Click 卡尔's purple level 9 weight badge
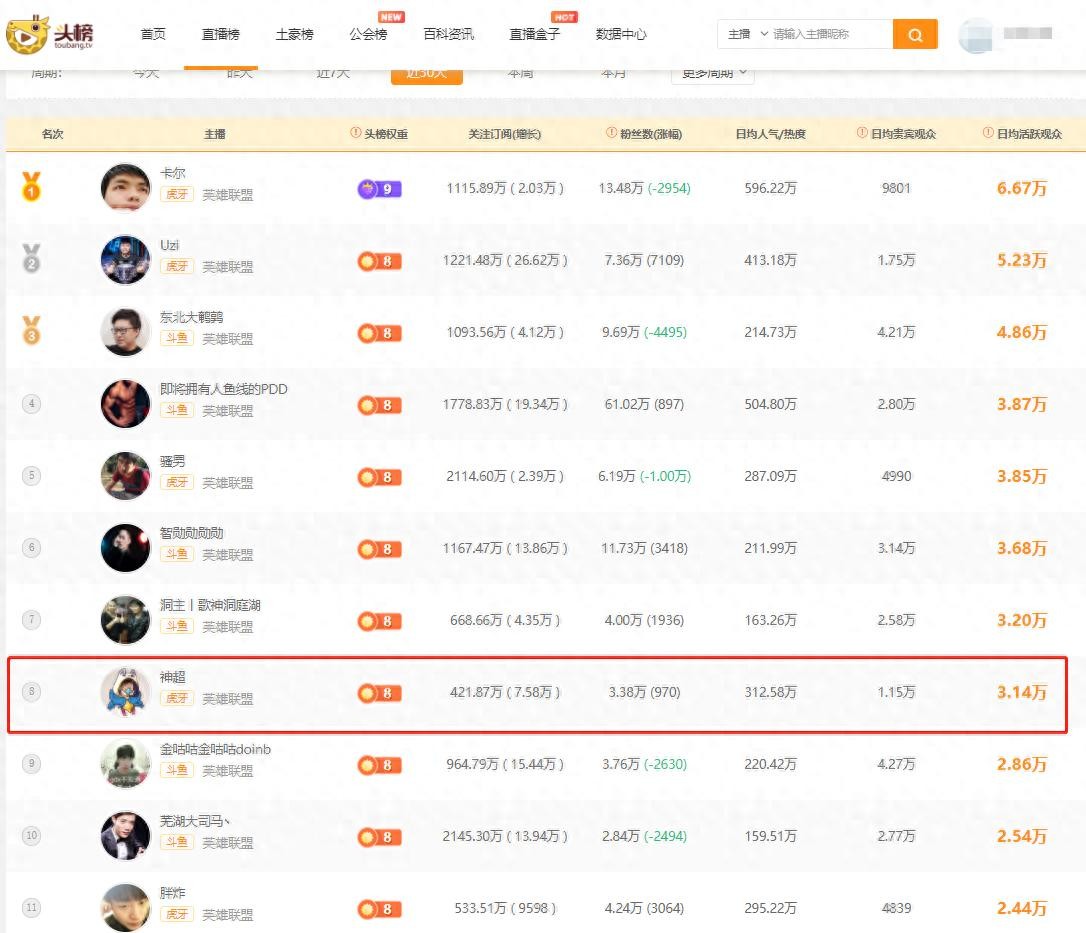 click(x=379, y=188)
